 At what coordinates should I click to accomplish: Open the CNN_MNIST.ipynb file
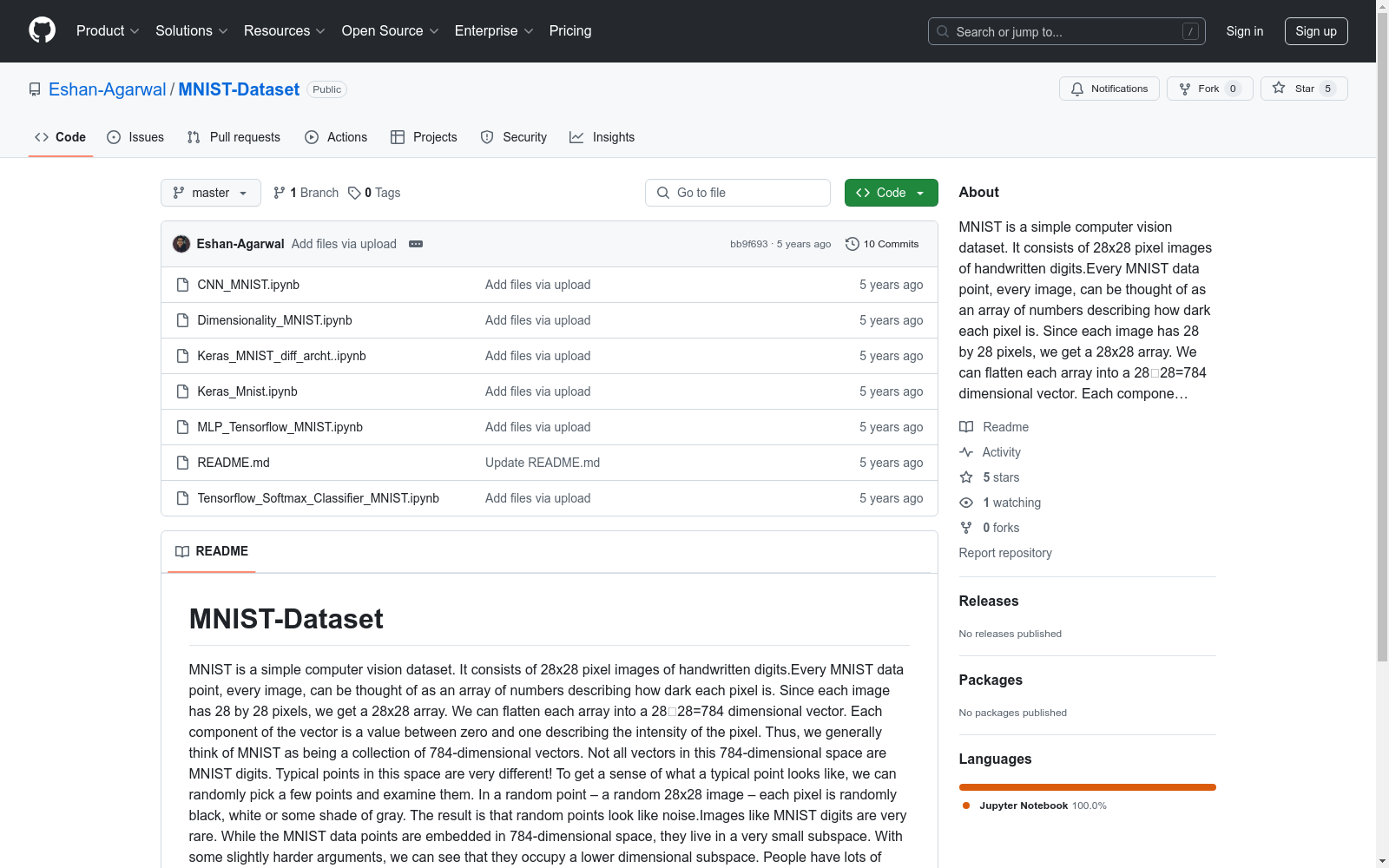click(248, 285)
